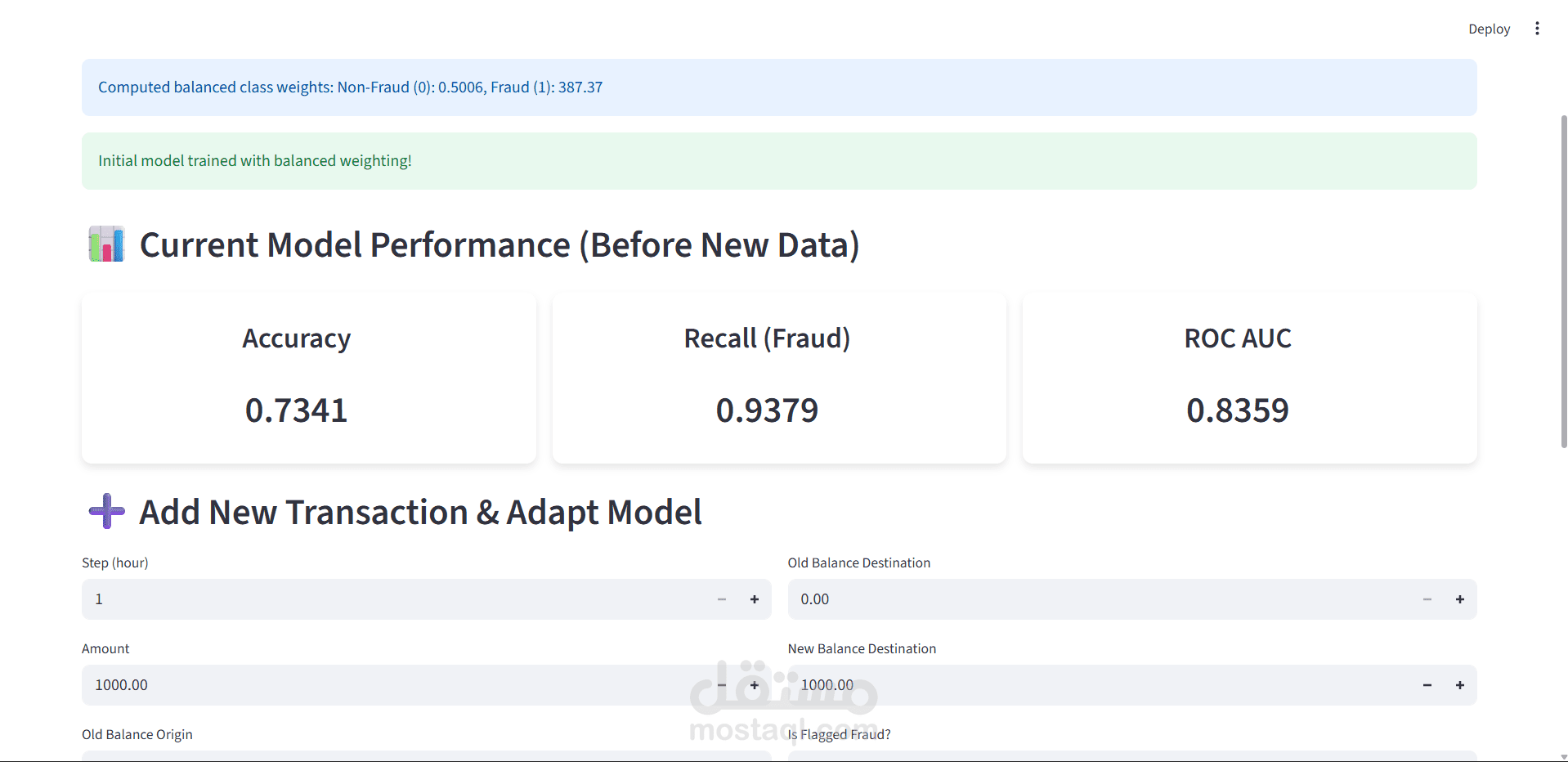Decrease the Step (hour) value
Image resolution: width=1568 pixels, height=762 pixels.
pyautogui.click(x=722, y=599)
